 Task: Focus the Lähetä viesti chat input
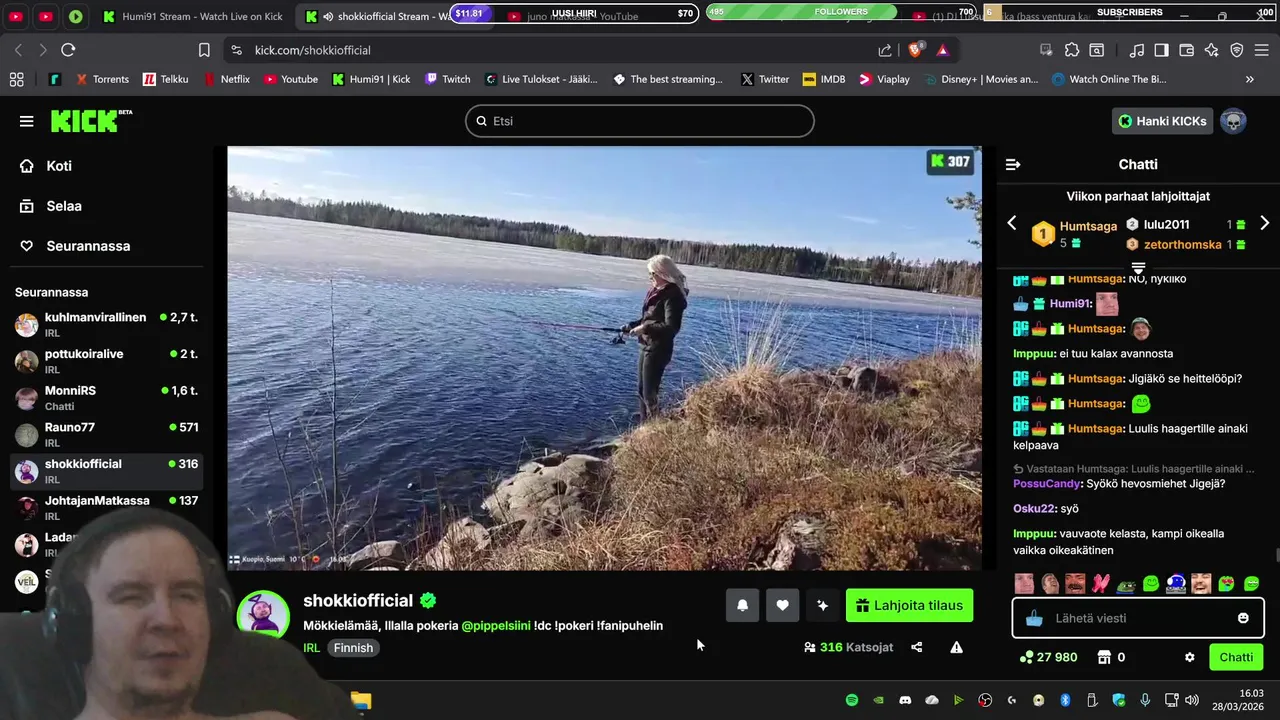coord(1139,618)
